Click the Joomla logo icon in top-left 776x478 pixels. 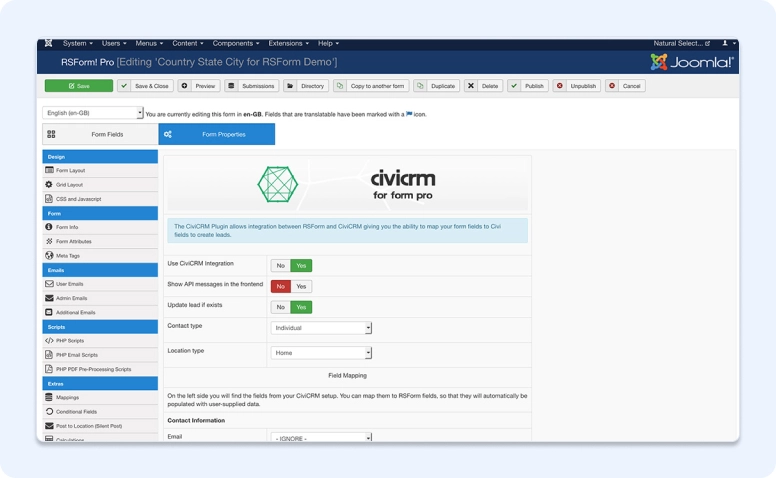pyautogui.click(x=49, y=44)
